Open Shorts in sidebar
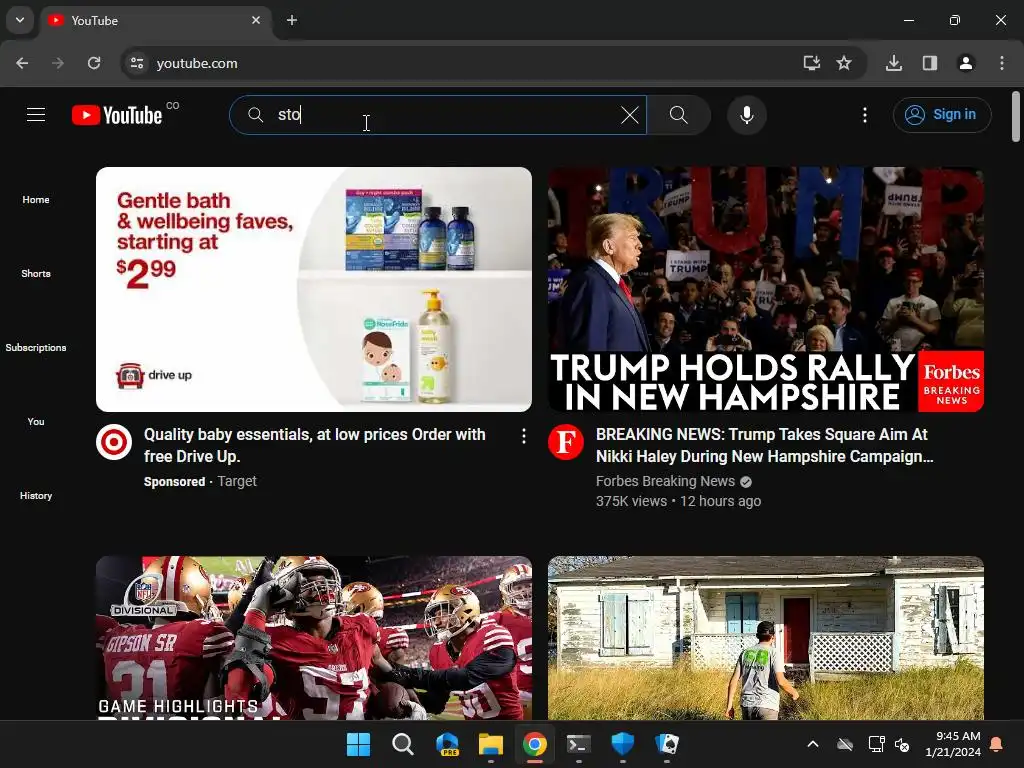 [36, 274]
